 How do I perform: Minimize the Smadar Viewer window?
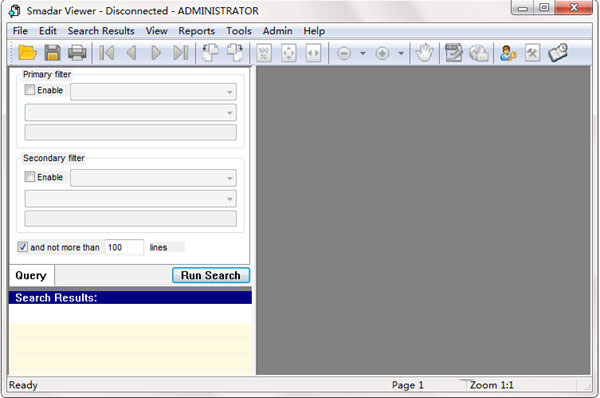click(523, 8)
